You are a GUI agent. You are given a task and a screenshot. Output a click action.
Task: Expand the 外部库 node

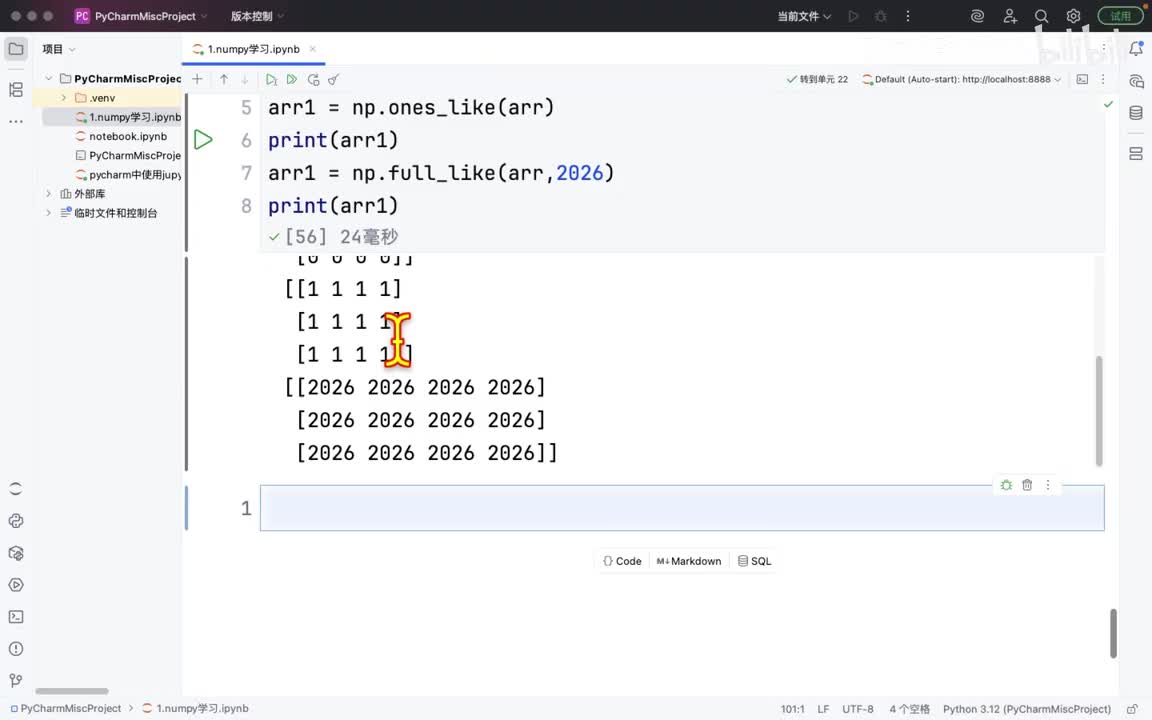pyautogui.click(x=48, y=194)
